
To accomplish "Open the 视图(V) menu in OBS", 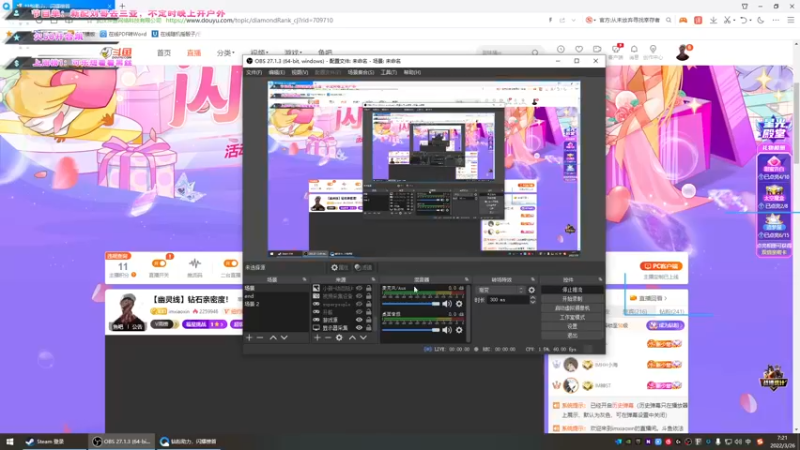I will (299, 72).
